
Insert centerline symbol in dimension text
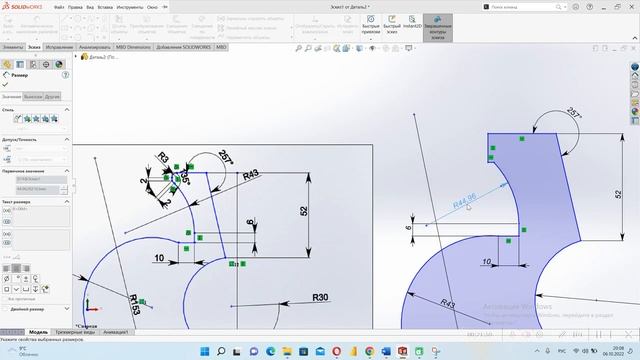click(x=36, y=279)
